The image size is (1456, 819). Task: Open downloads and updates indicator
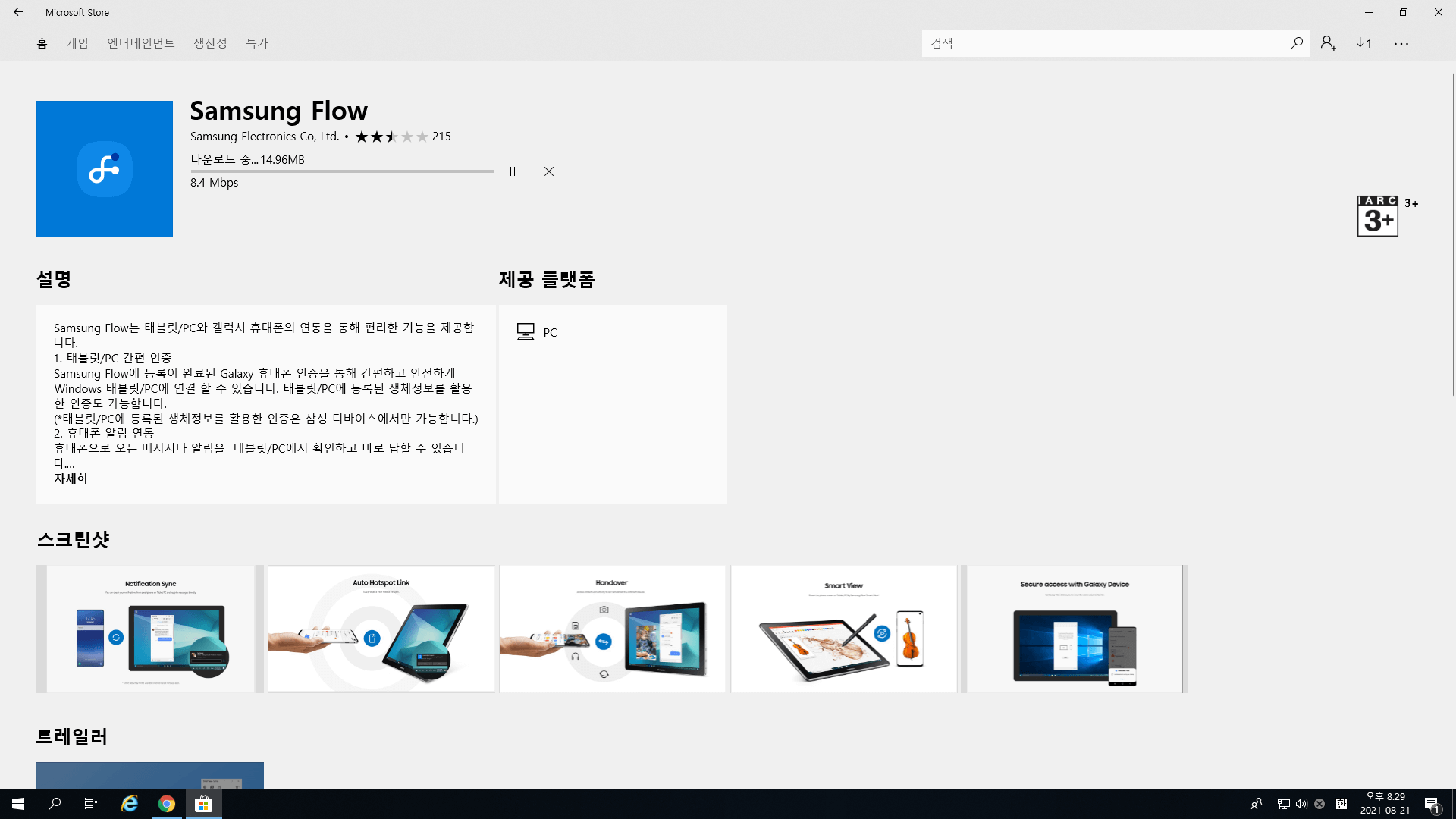click(1364, 43)
